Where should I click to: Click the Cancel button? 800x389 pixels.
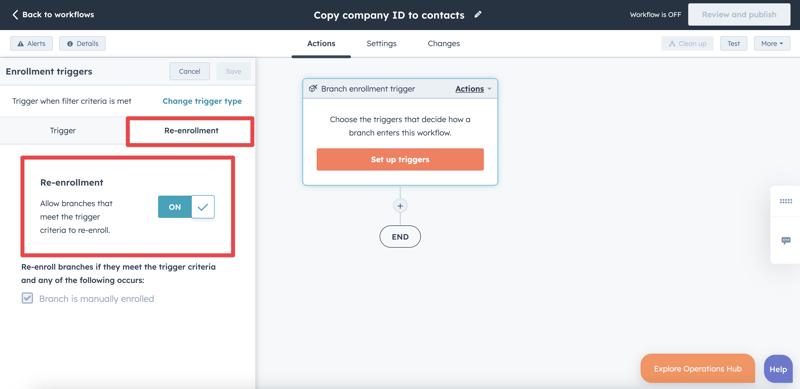point(189,71)
